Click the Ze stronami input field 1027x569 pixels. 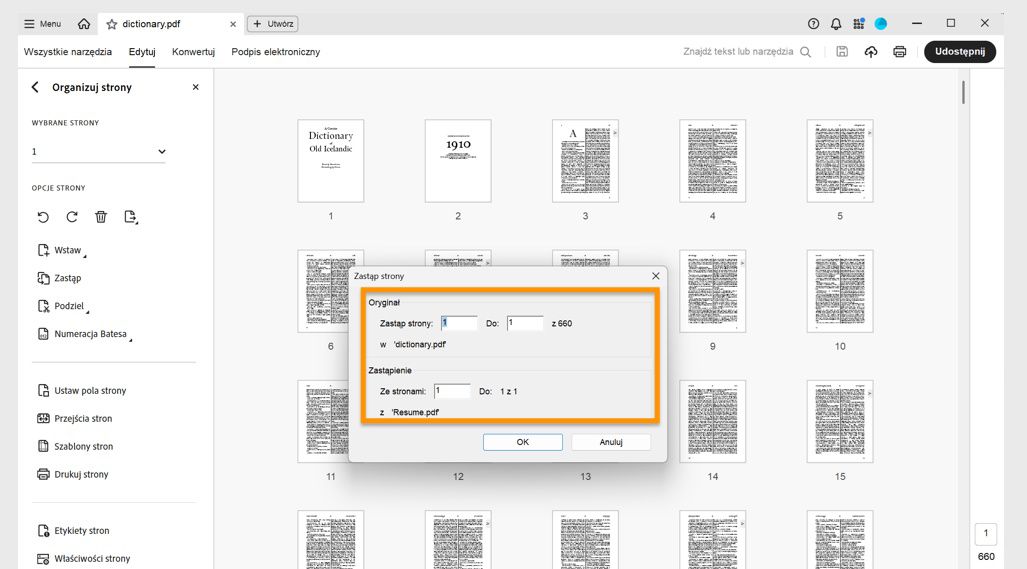pyautogui.click(x=452, y=391)
